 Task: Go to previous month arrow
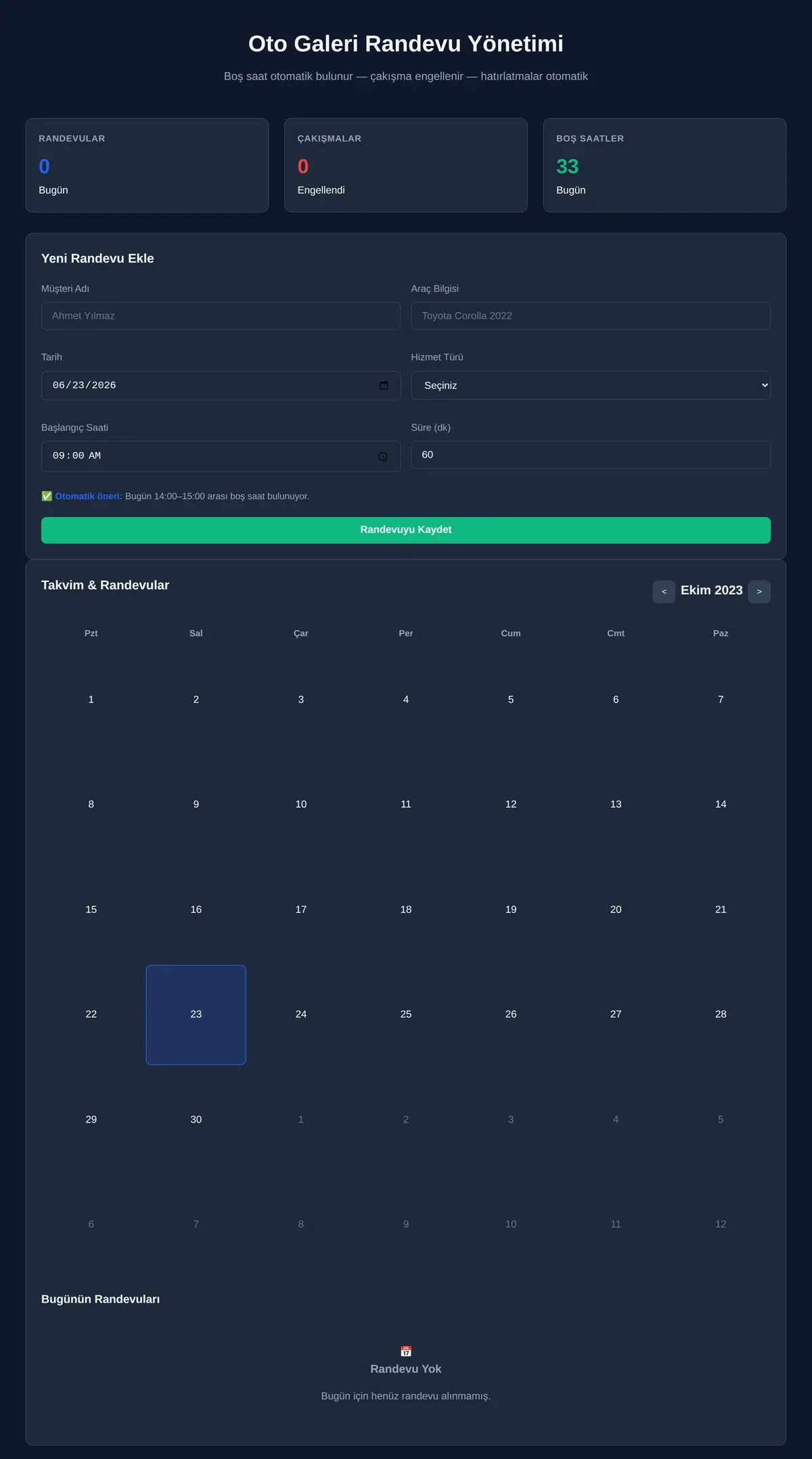click(664, 591)
